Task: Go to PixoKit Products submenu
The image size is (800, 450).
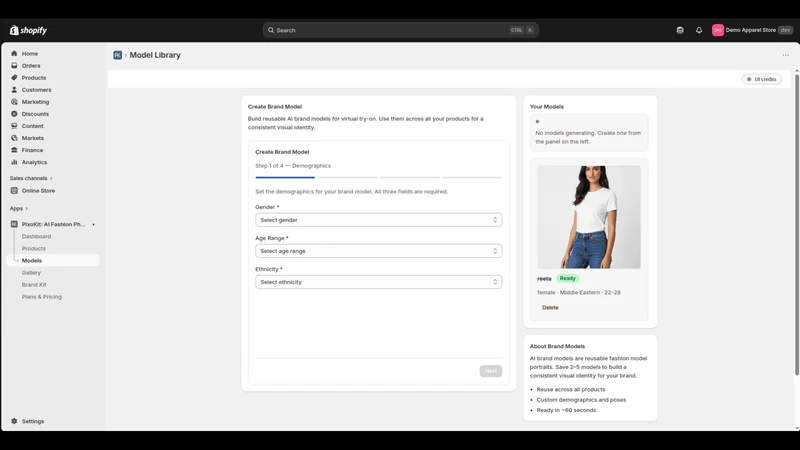Action: pos(34,248)
